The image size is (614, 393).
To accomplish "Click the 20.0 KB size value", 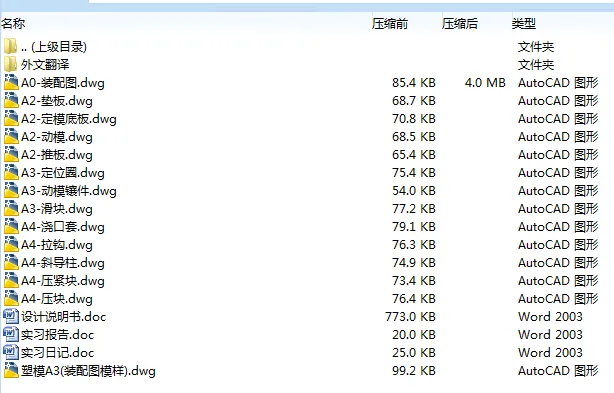I will 414,334.
